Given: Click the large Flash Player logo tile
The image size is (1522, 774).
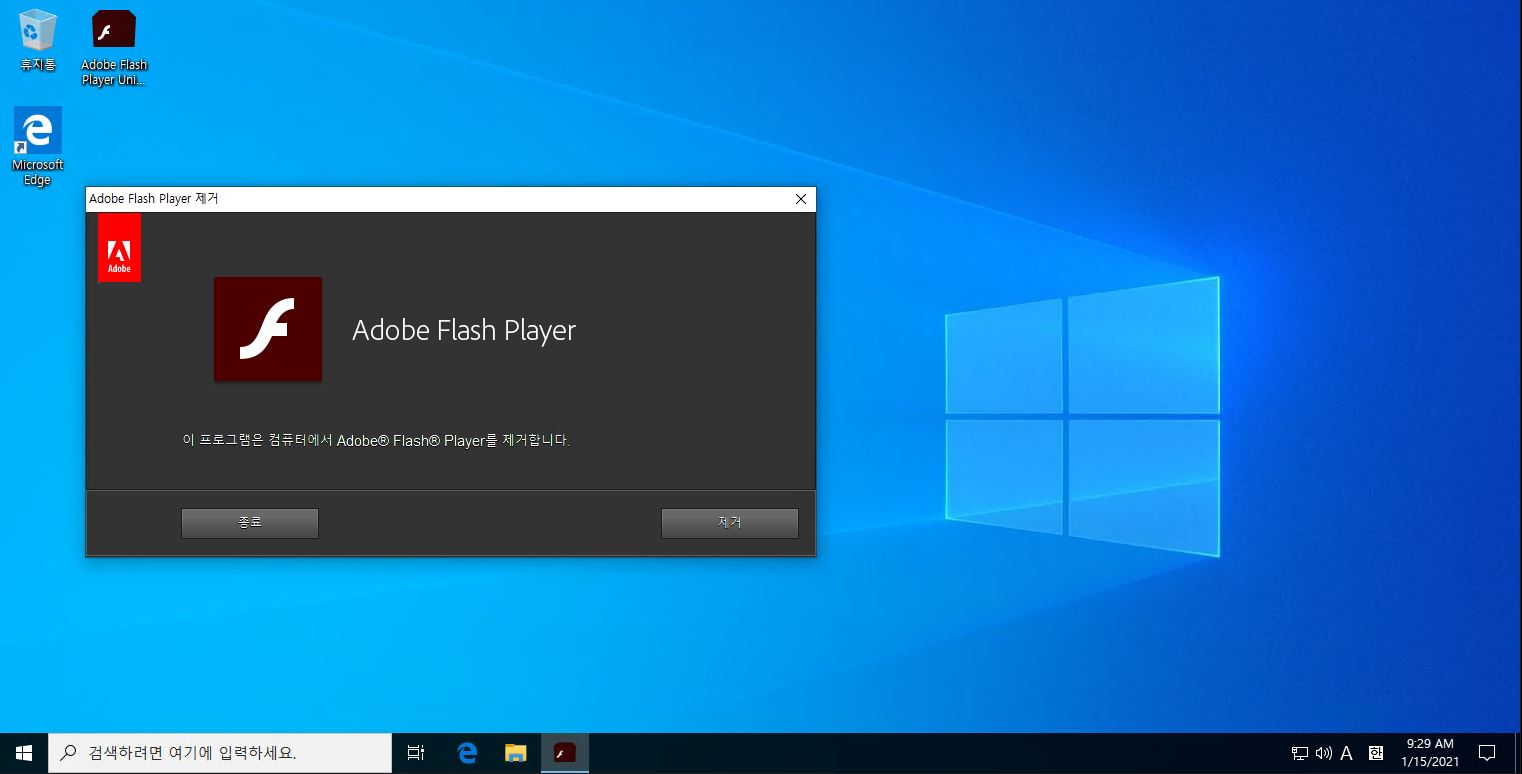Looking at the screenshot, I should (268, 329).
